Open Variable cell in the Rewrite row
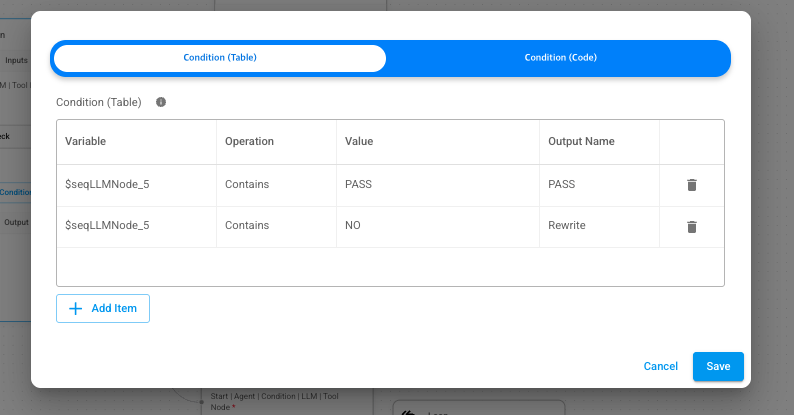794x415 pixels. click(136, 226)
